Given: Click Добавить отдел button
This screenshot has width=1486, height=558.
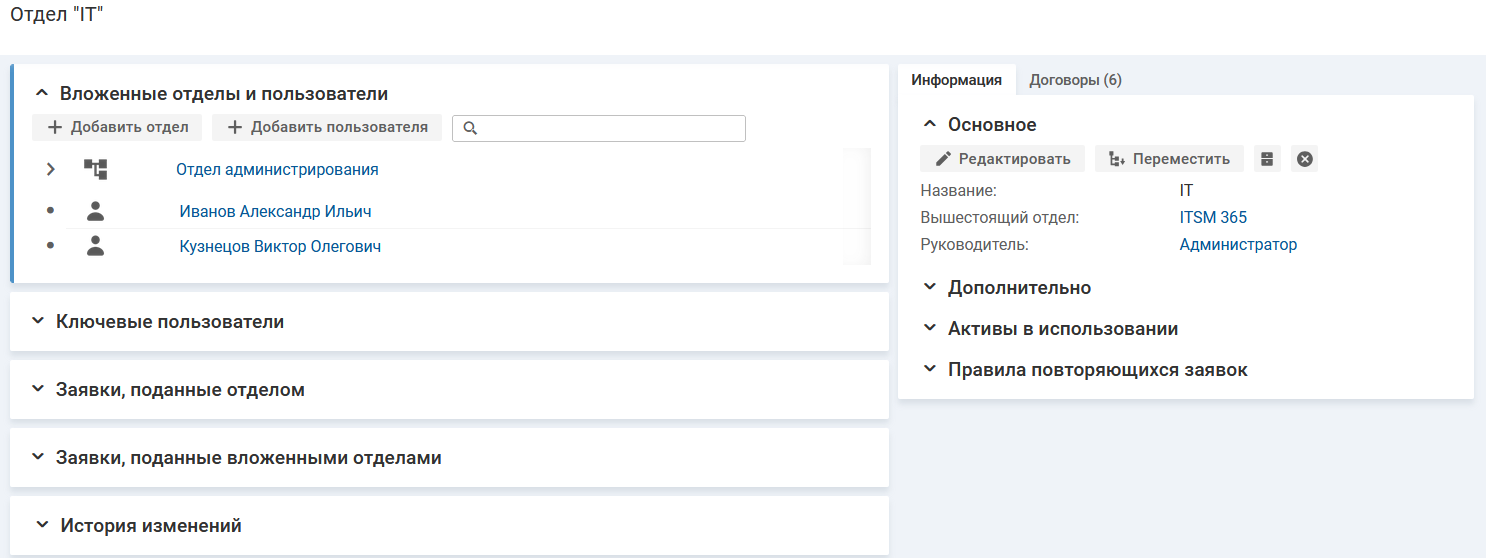Looking at the screenshot, I should pyautogui.click(x=117, y=127).
